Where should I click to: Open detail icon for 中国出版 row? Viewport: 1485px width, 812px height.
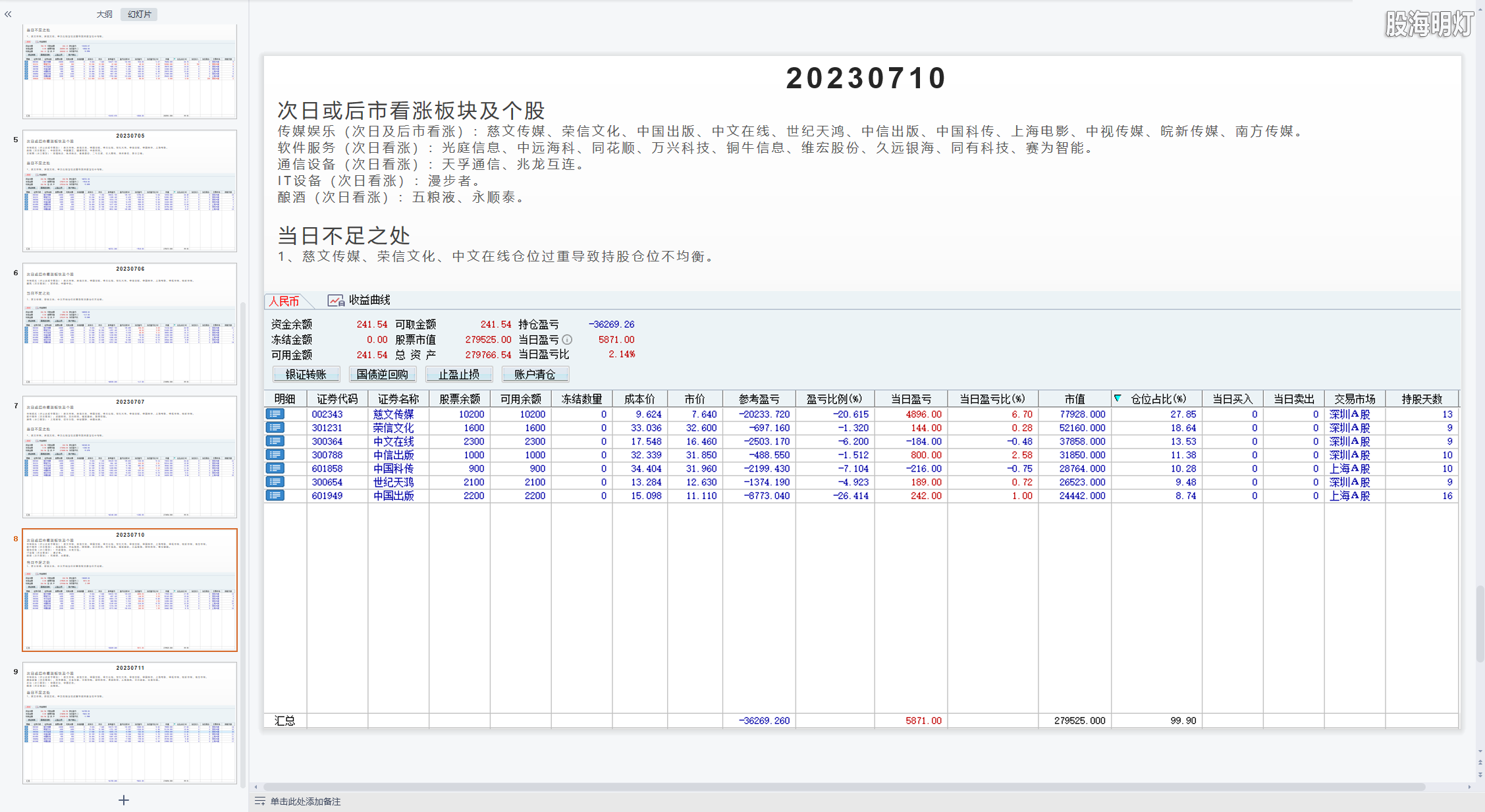pos(275,495)
